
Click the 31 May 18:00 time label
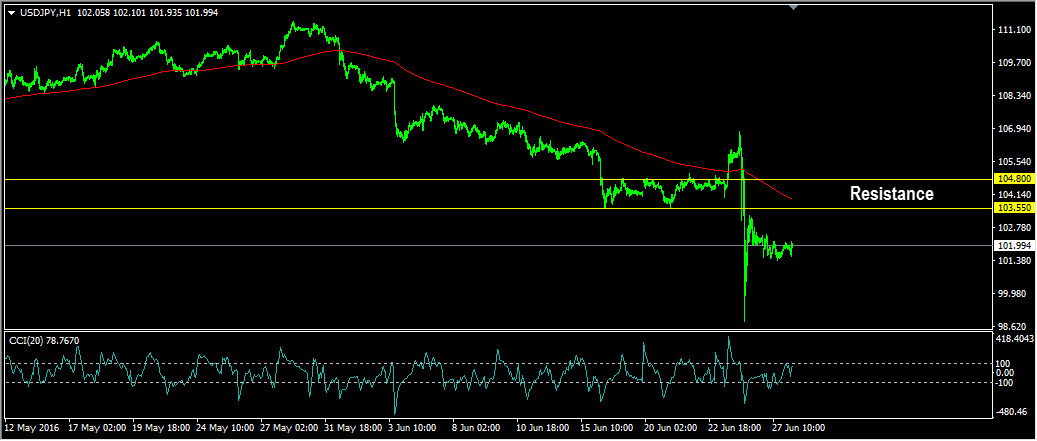coord(351,428)
